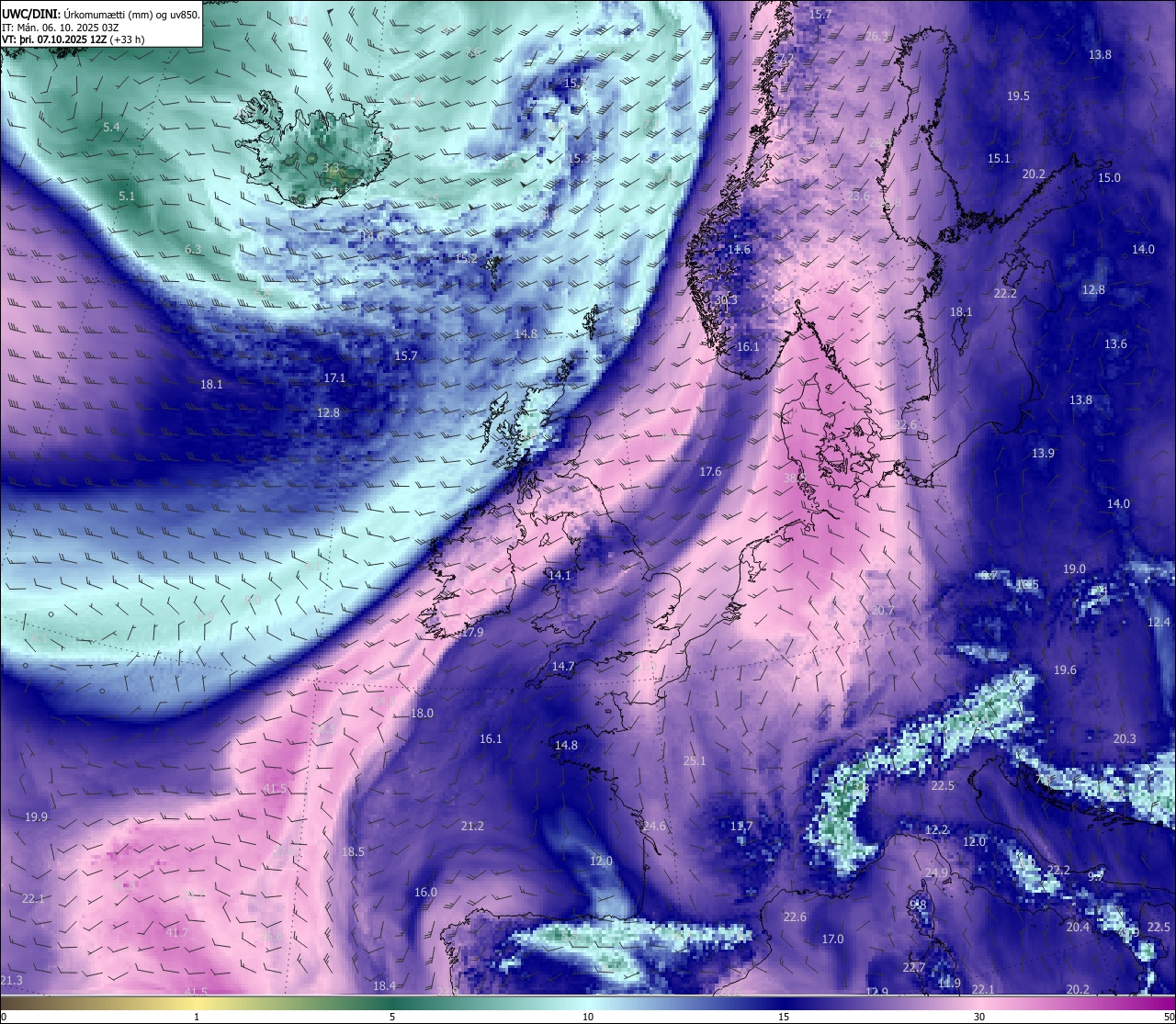This screenshot has width=1176, height=1024.
Task: Click the colorbar tick label 1
Action: coord(197,1017)
